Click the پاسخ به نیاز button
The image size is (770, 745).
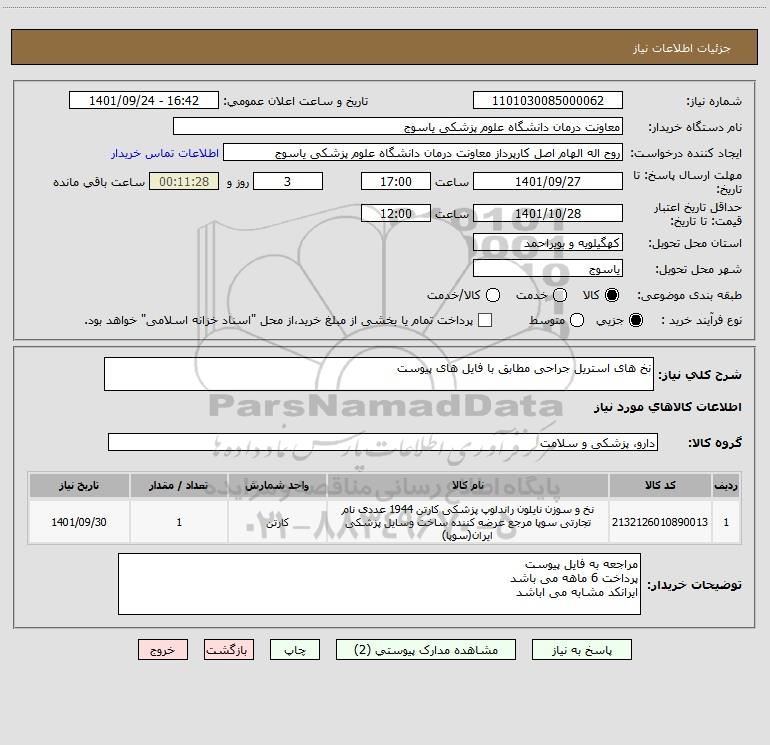click(581, 650)
